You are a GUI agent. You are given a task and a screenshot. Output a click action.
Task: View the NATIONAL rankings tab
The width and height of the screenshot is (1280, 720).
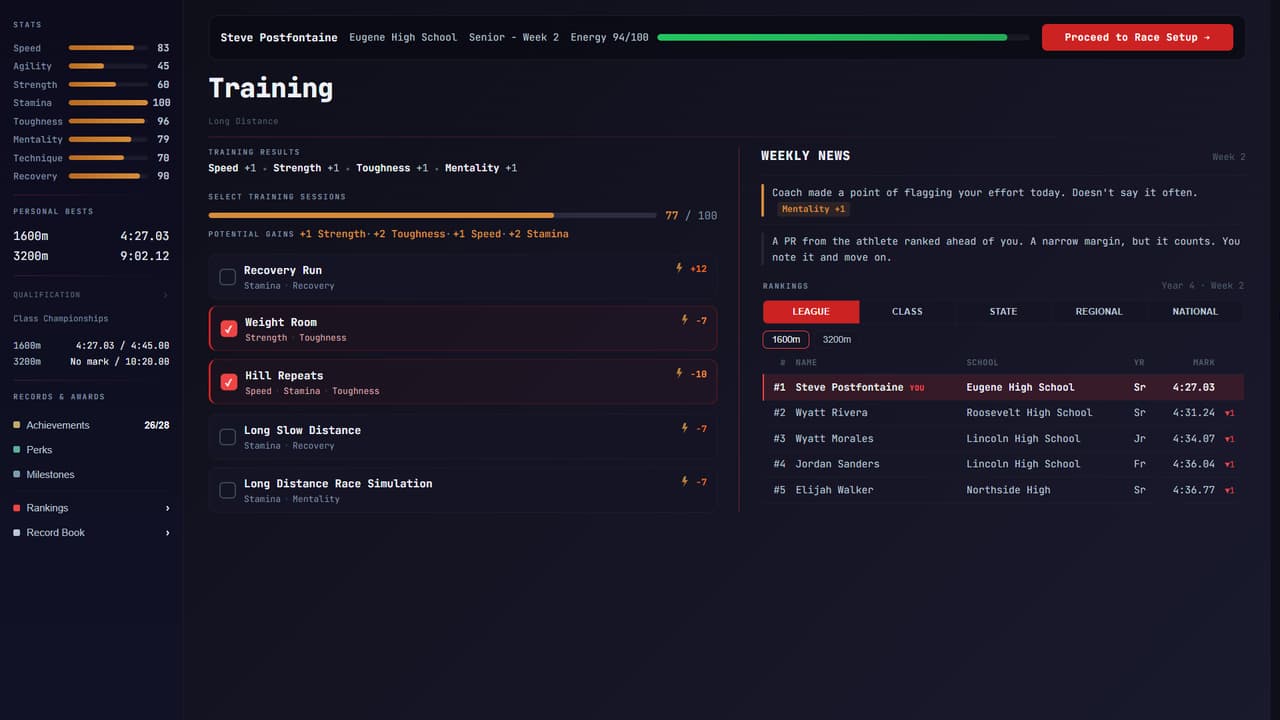1195,312
